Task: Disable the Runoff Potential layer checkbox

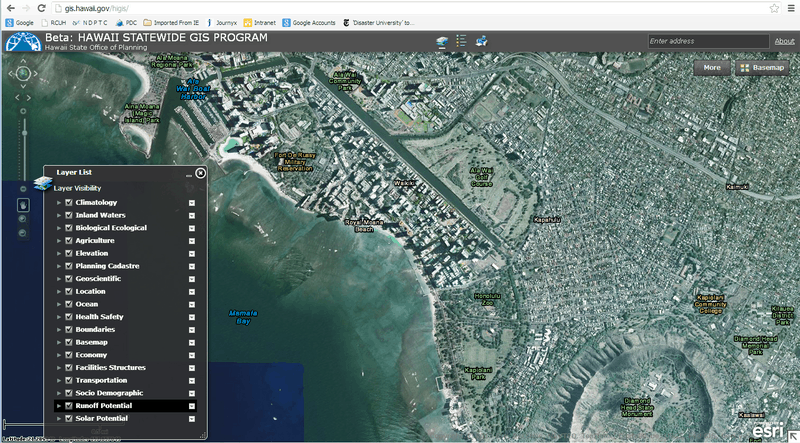Action: [68, 406]
